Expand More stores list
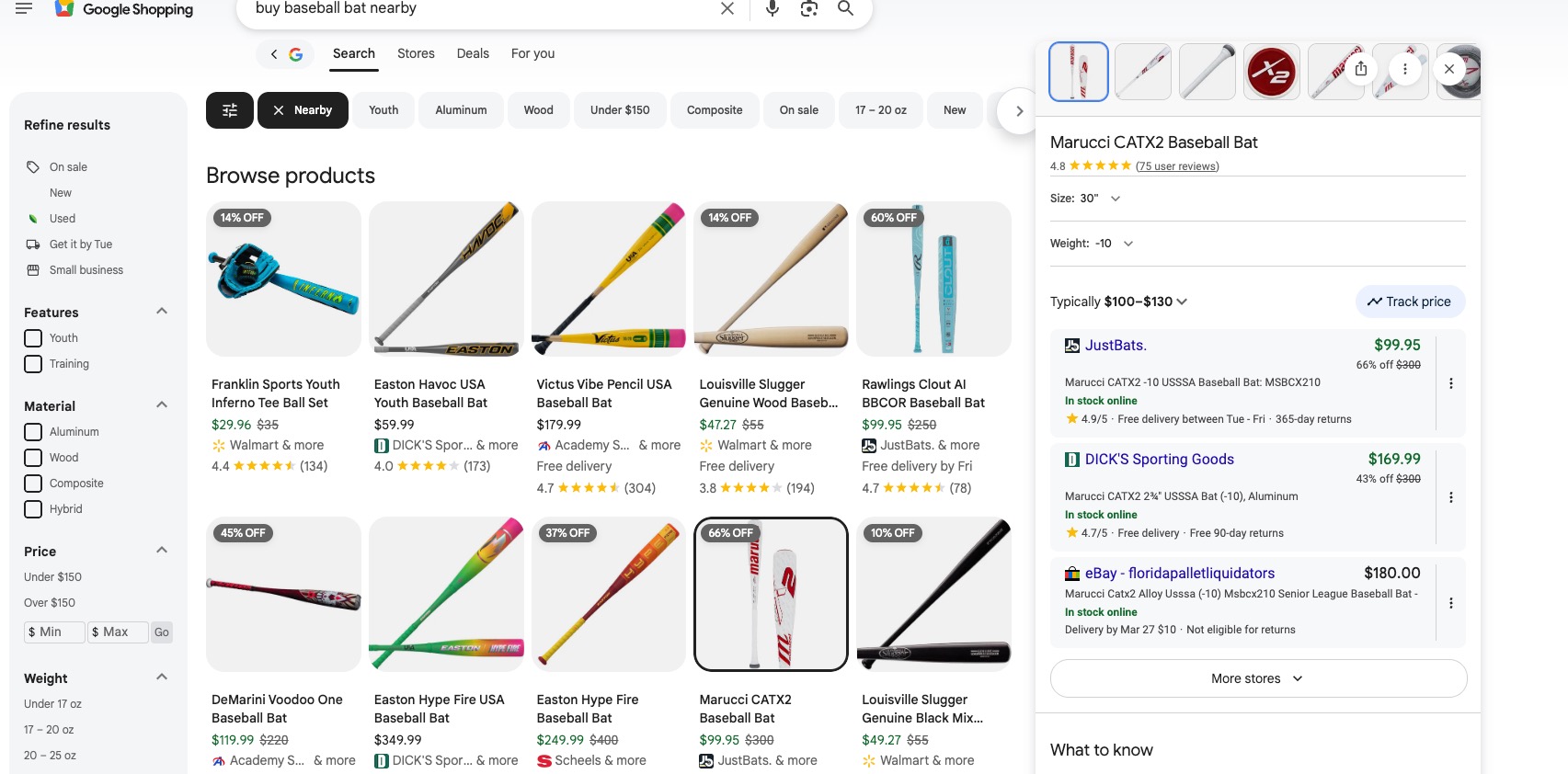The width and height of the screenshot is (1568, 774). coord(1258,678)
